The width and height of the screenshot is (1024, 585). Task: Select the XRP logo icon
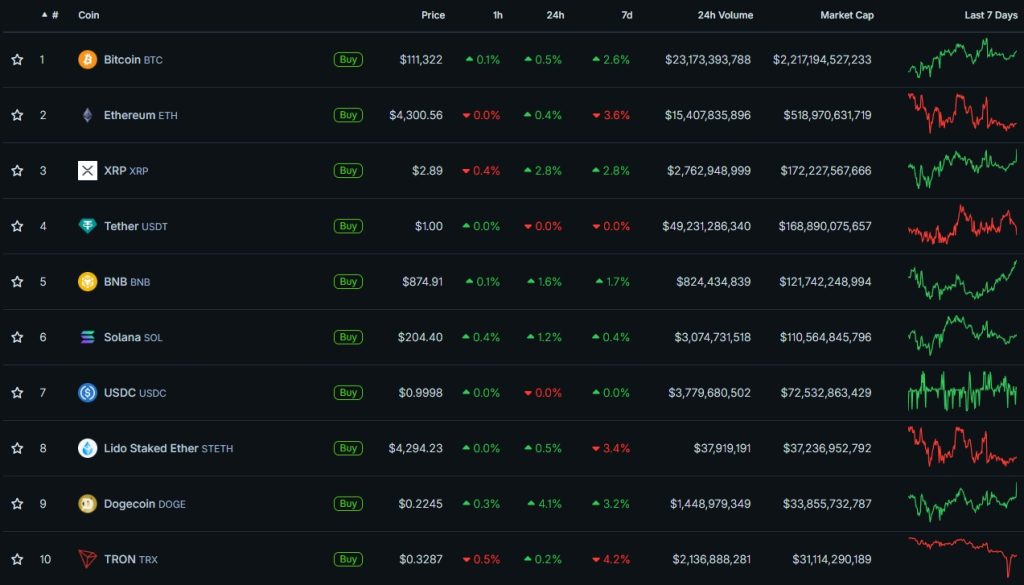(88, 170)
